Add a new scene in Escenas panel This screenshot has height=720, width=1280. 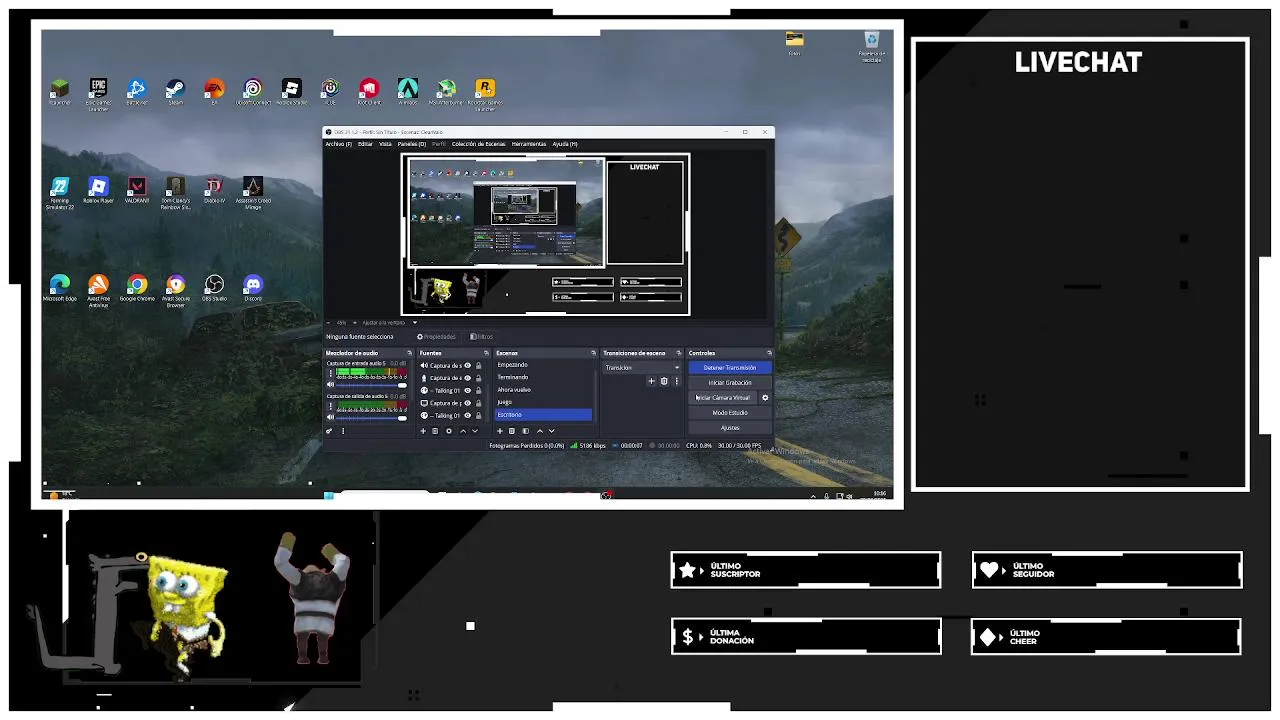point(500,431)
